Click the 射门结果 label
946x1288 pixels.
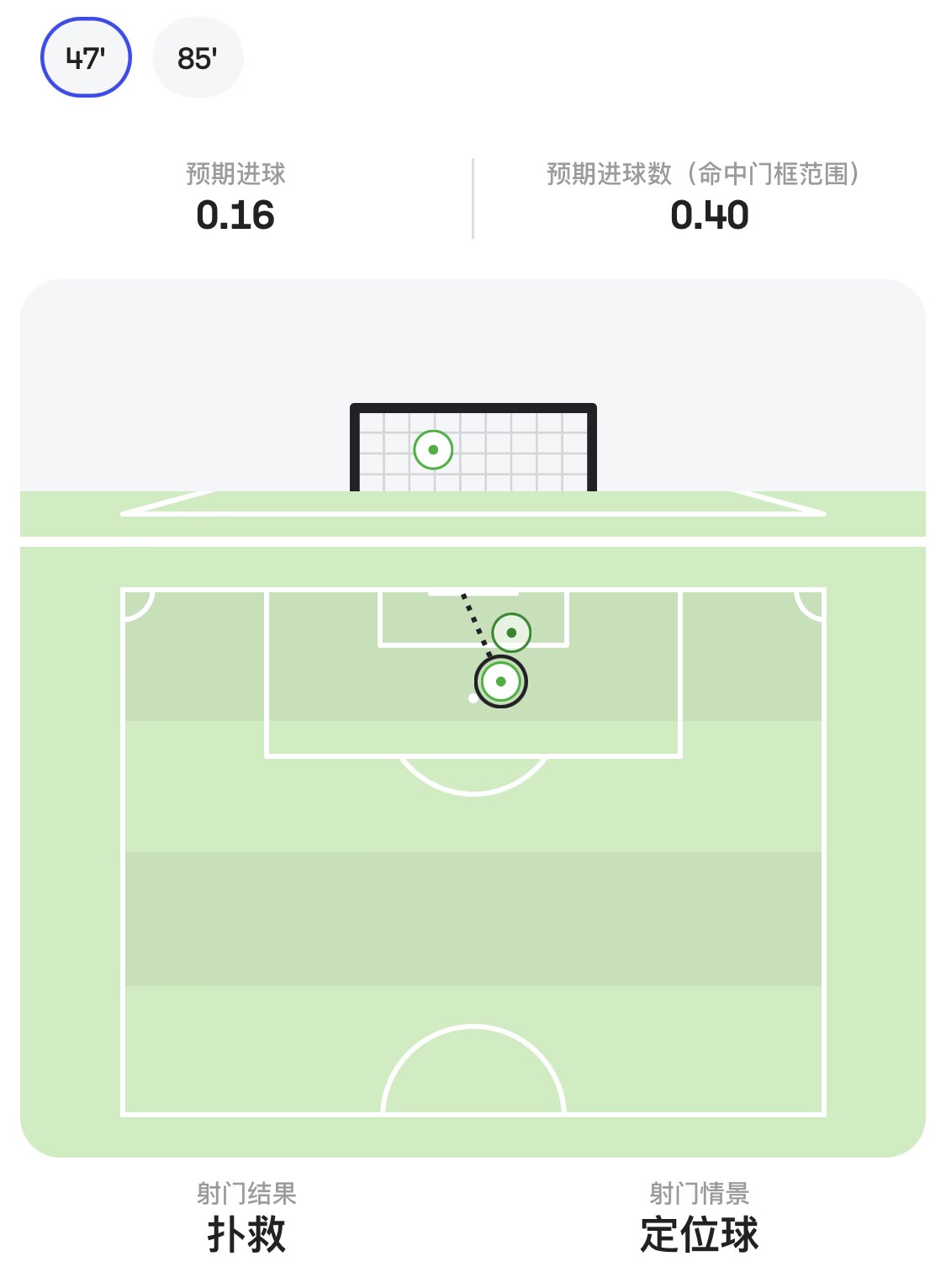click(246, 1193)
